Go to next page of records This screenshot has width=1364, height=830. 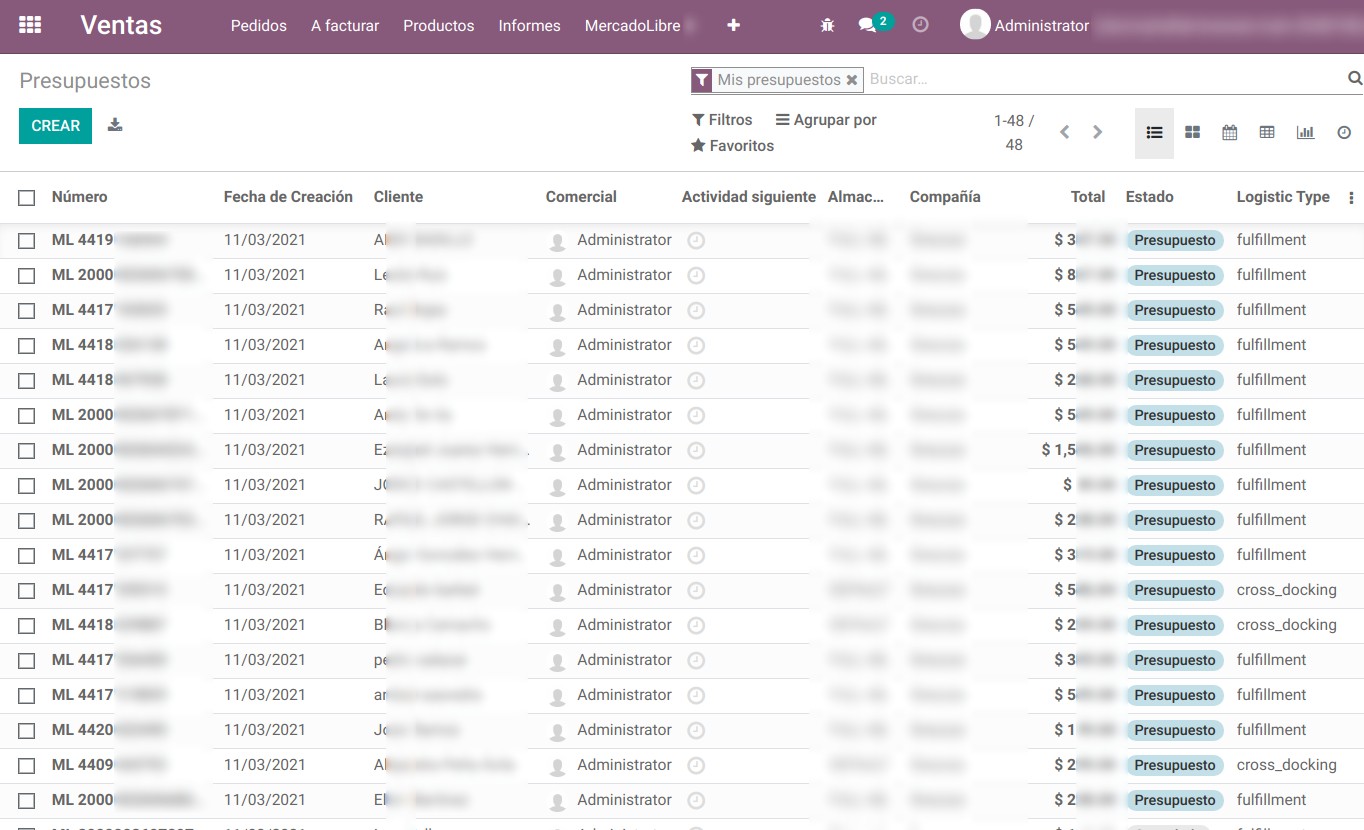(1097, 132)
